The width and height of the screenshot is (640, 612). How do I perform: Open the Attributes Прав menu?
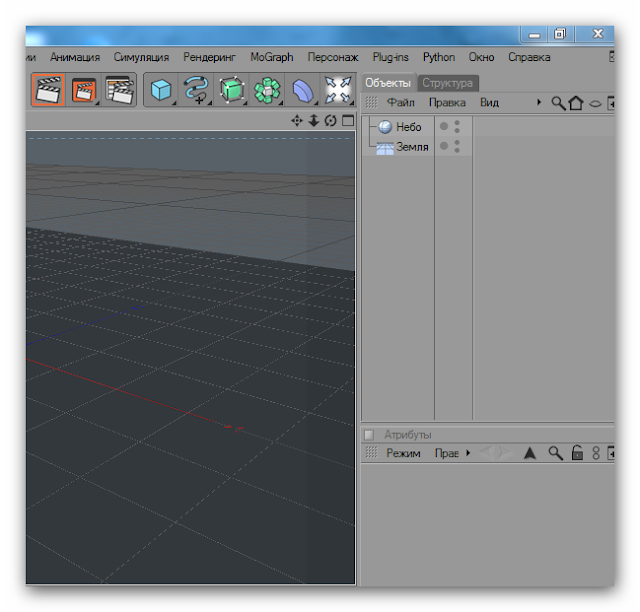(x=447, y=453)
